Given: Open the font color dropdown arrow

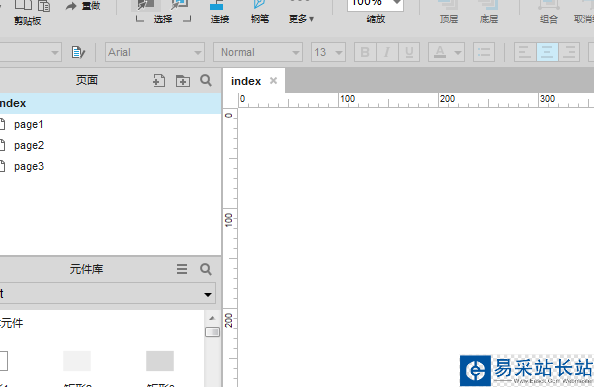Looking at the screenshot, I should pyautogui.click(x=458, y=53).
